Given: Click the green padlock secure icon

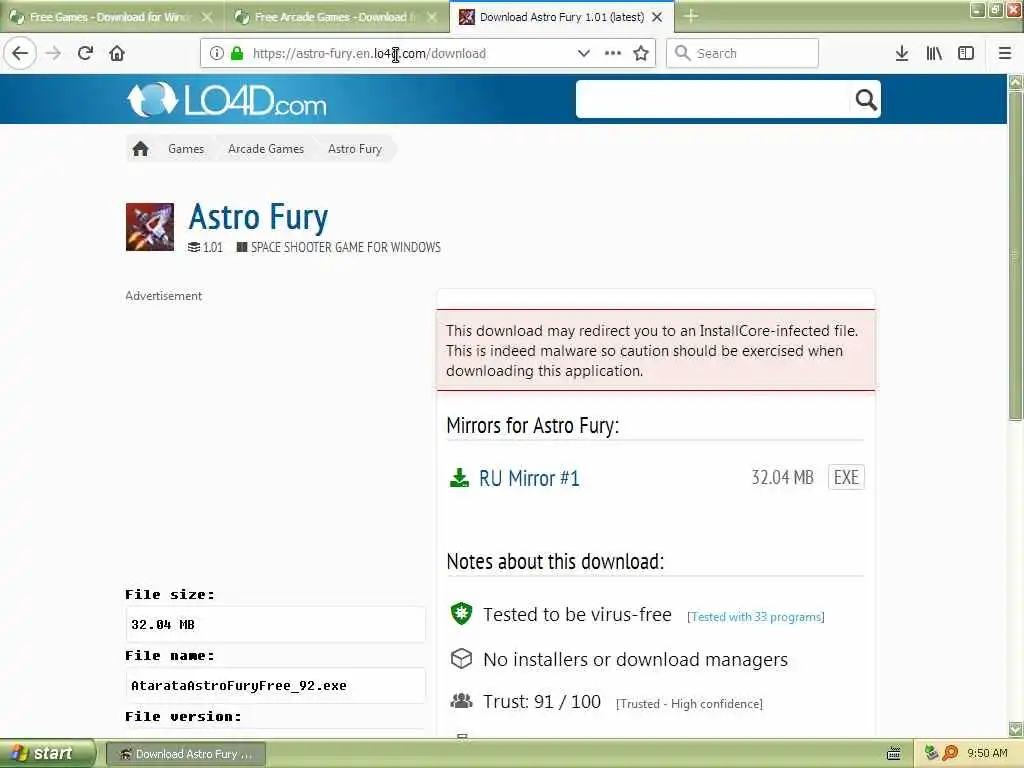Looking at the screenshot, I should [237, 53].
